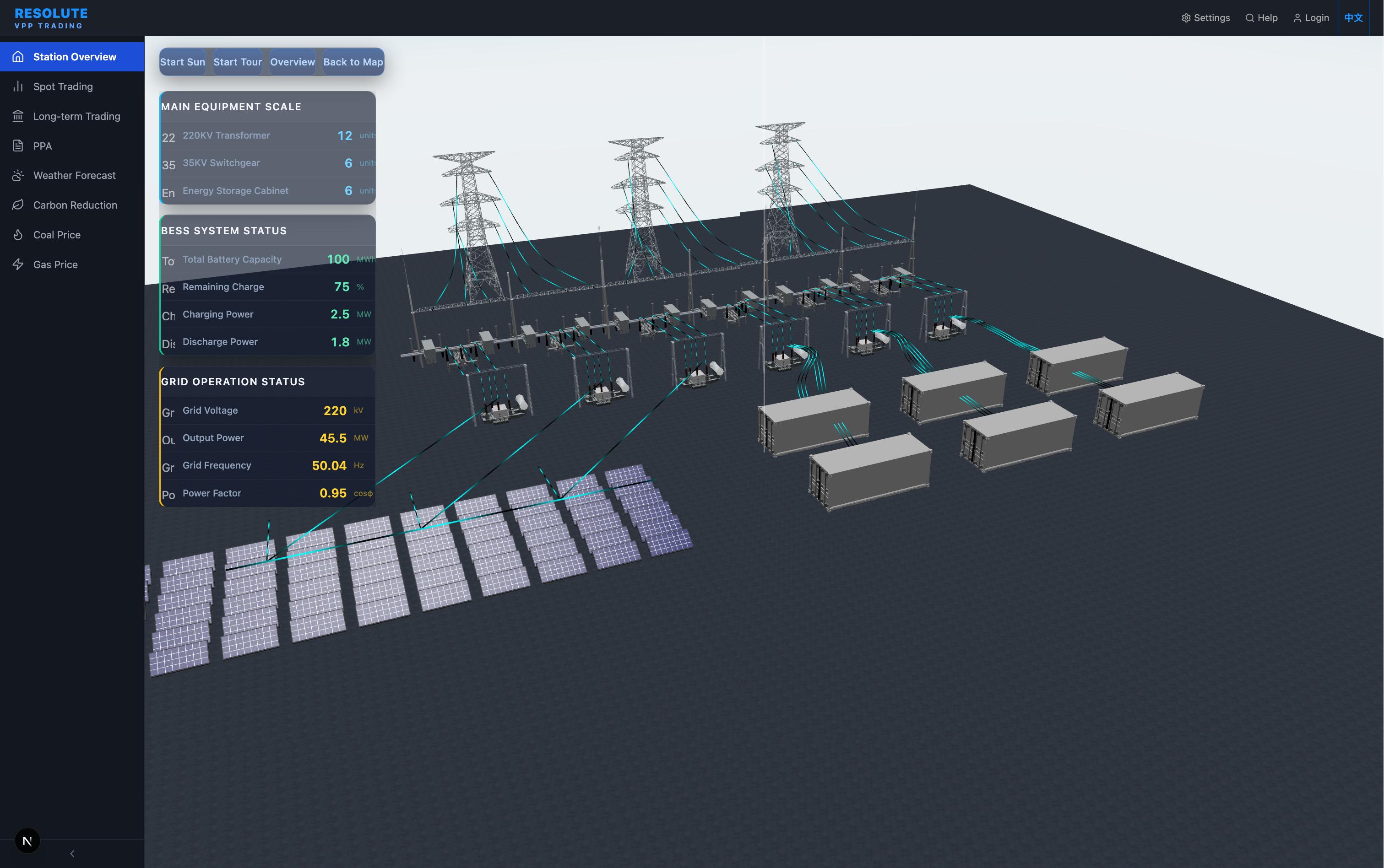Click the Total Battery Capacity row
This screenshot has height=868, width=1384.
click(268, 259)
